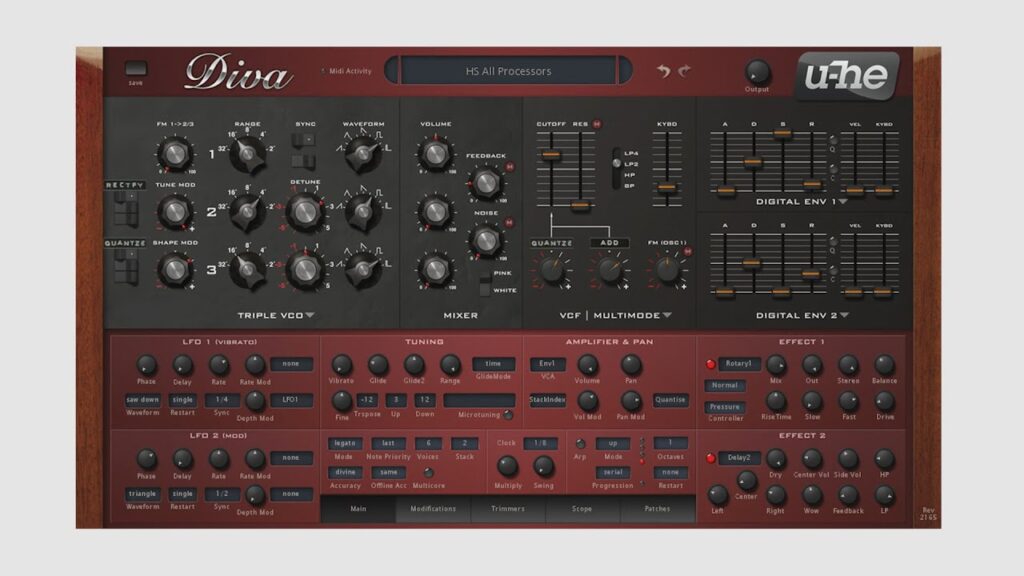Click the Pressure controller button
Screen dimensions: 1024x576
click(x=725, y=407)
